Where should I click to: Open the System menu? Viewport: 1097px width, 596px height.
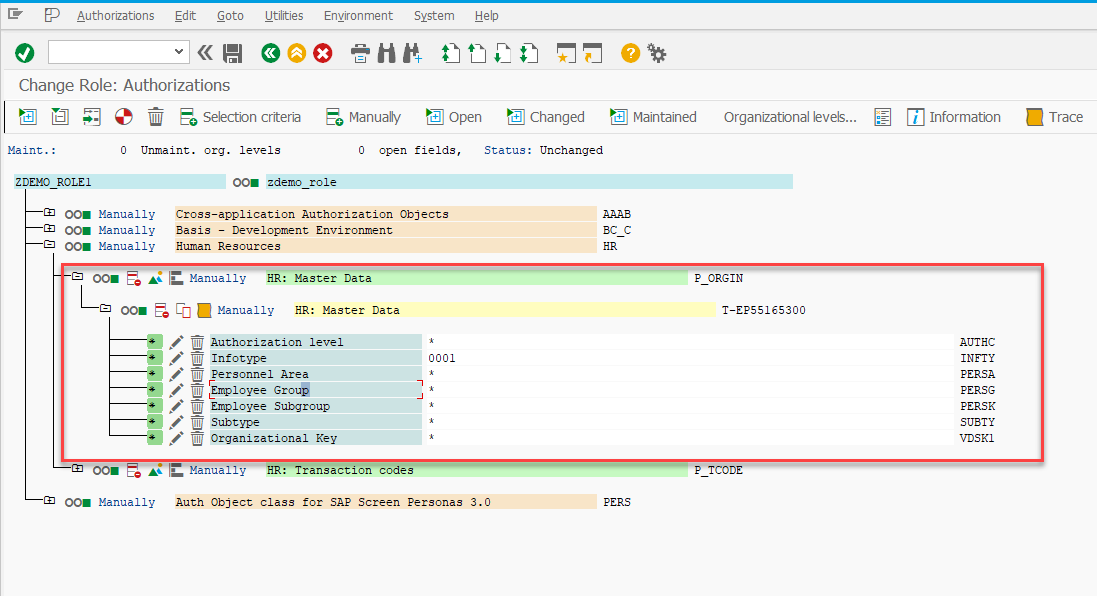tap(434, 15)
